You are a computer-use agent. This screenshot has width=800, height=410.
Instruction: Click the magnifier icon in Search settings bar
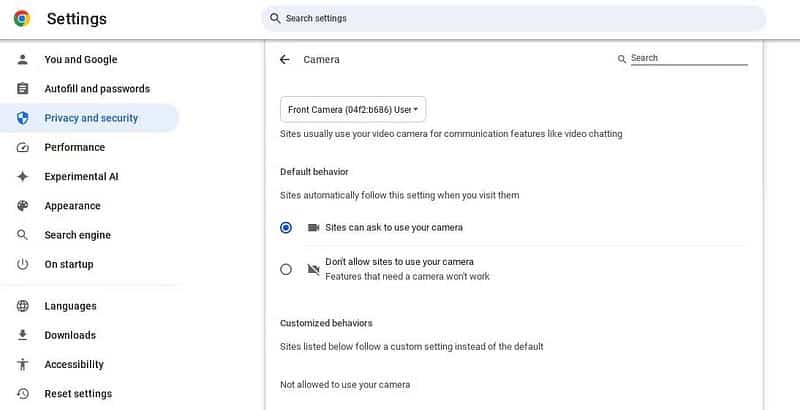point(274,18)
